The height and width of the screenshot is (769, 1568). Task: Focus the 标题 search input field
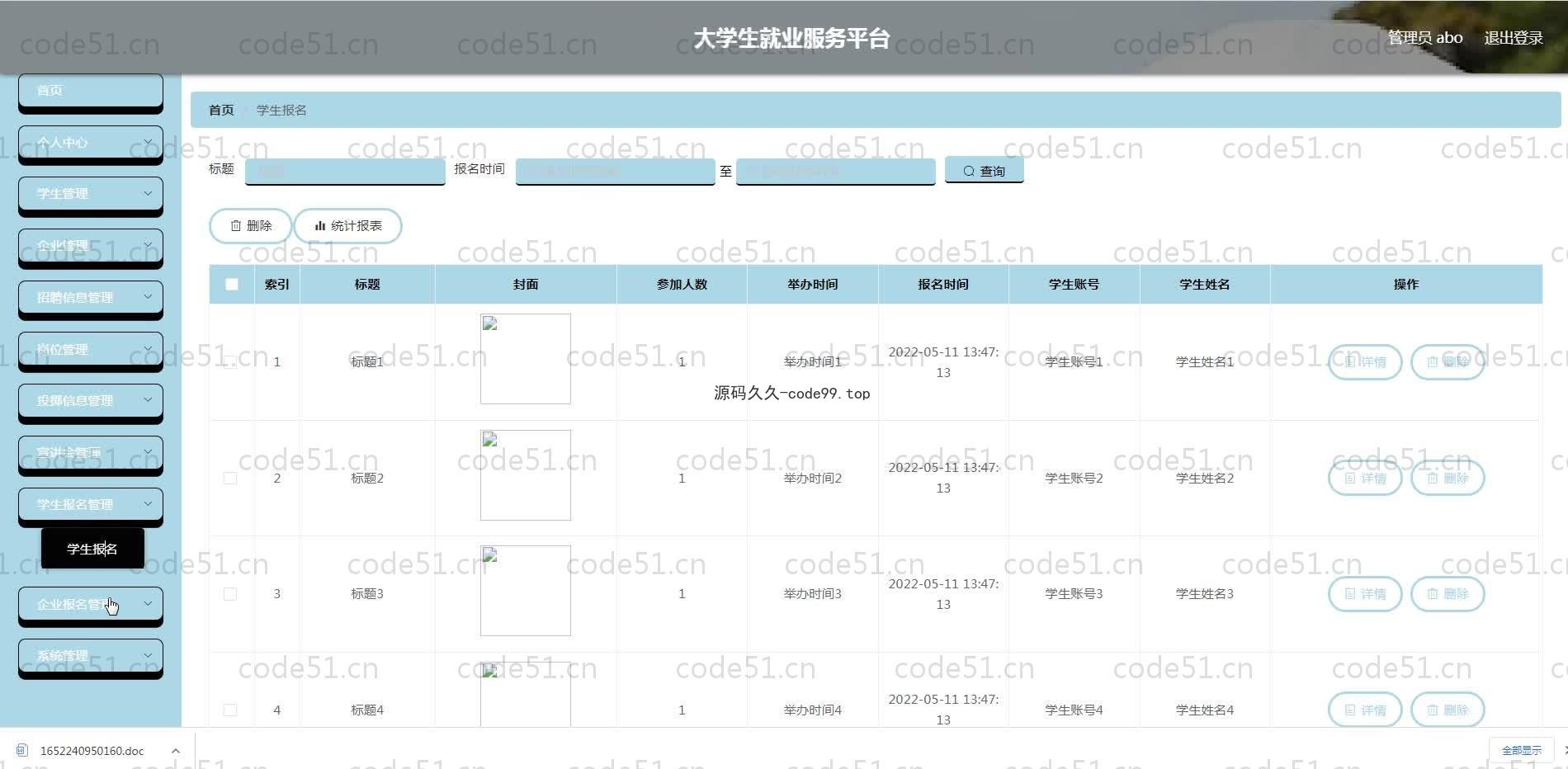[x=345, y=171]
